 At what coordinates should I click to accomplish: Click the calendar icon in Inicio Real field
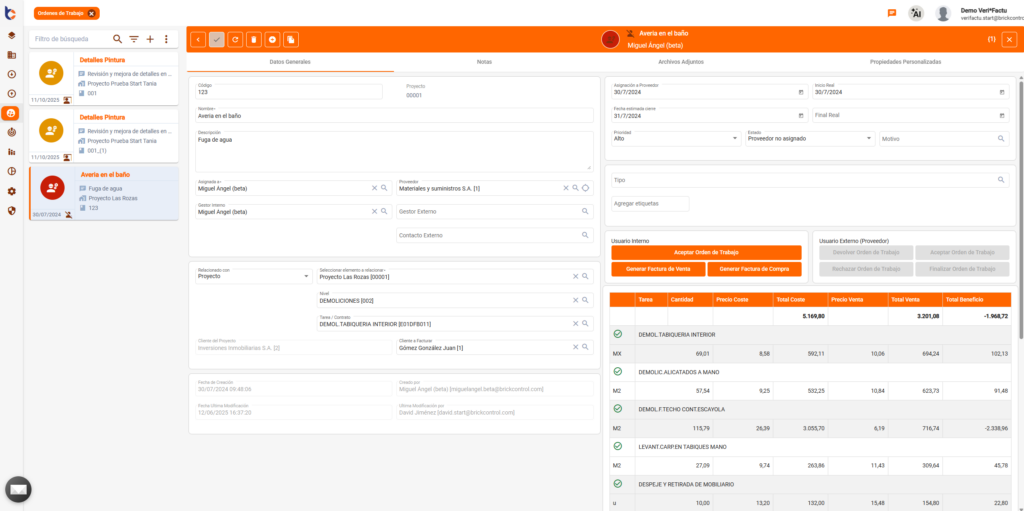click(1002, 92)
